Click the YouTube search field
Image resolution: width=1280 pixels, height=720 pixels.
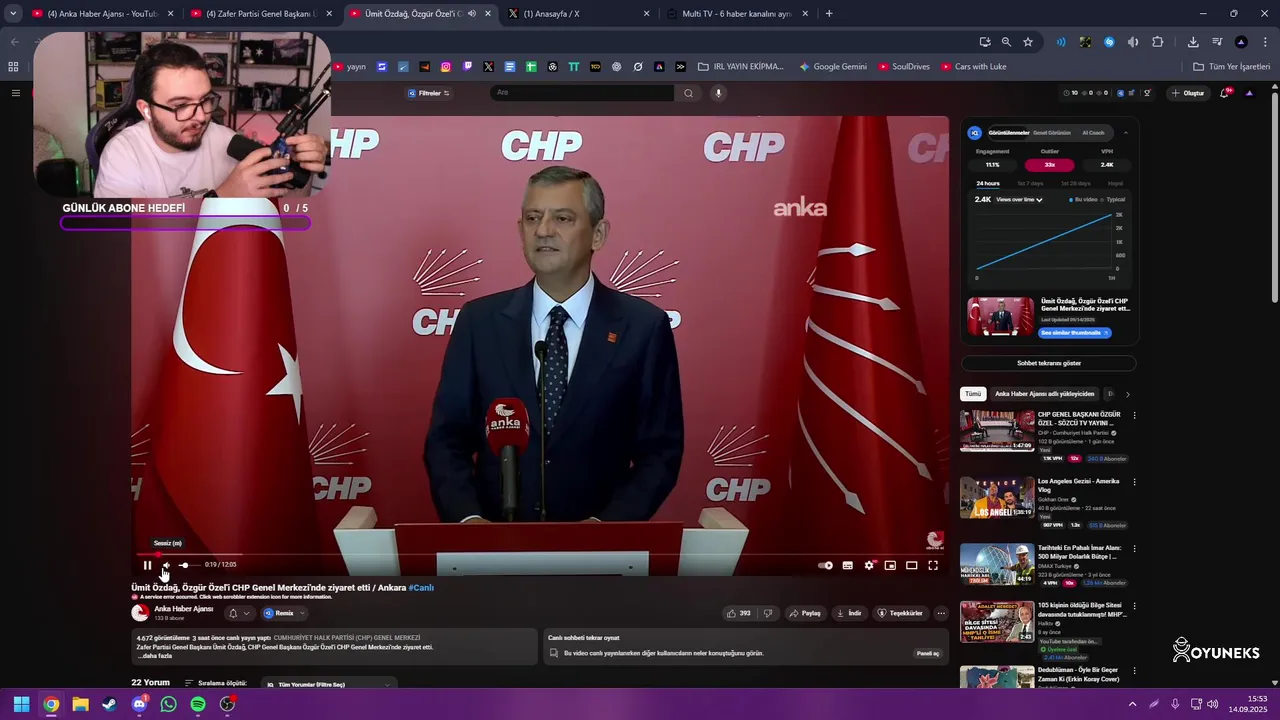(x=583, y=93)
